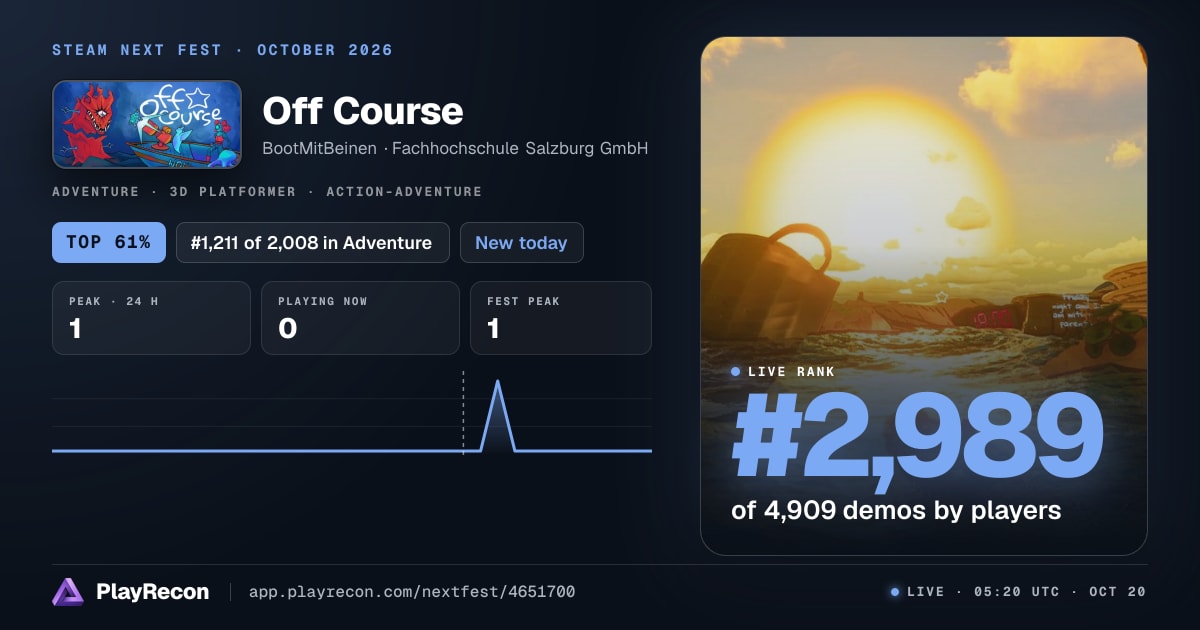The height and width of the screenshot is (630, 1200).
Task: Click the PlayRecon brand name
Action: click(152, 592)
